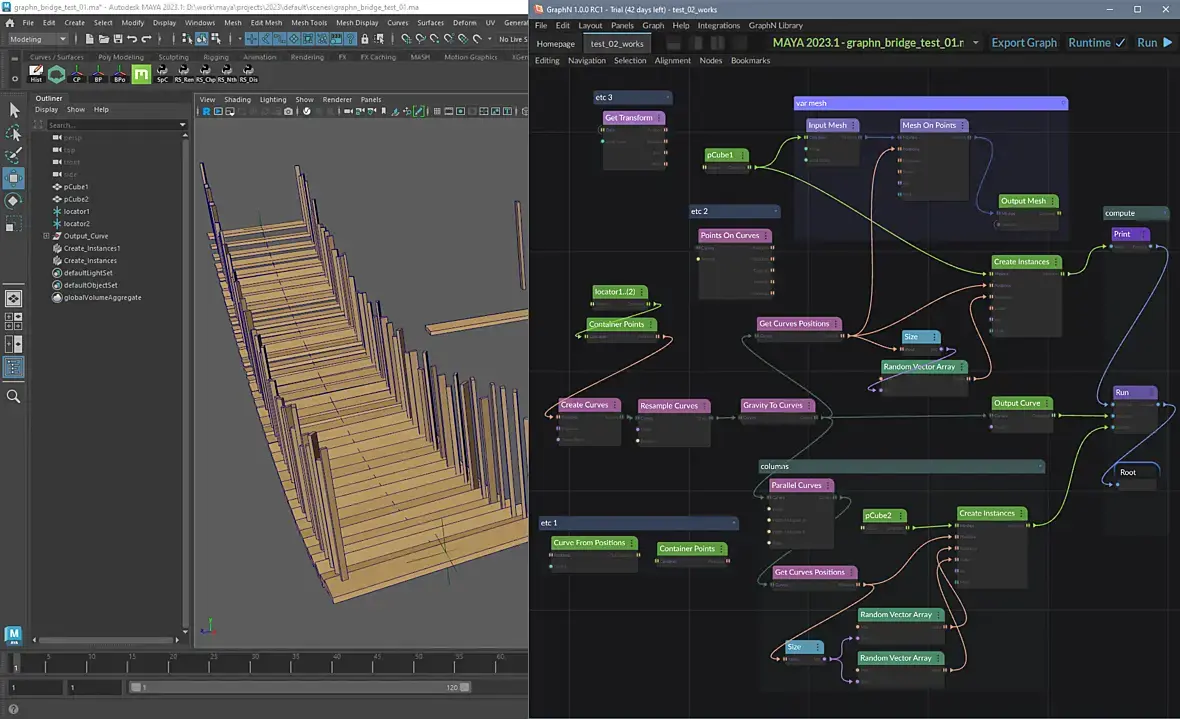1180x719 pixels.
Task: Collapse the 'etc 3' group header
Action: tap(668, 97)
